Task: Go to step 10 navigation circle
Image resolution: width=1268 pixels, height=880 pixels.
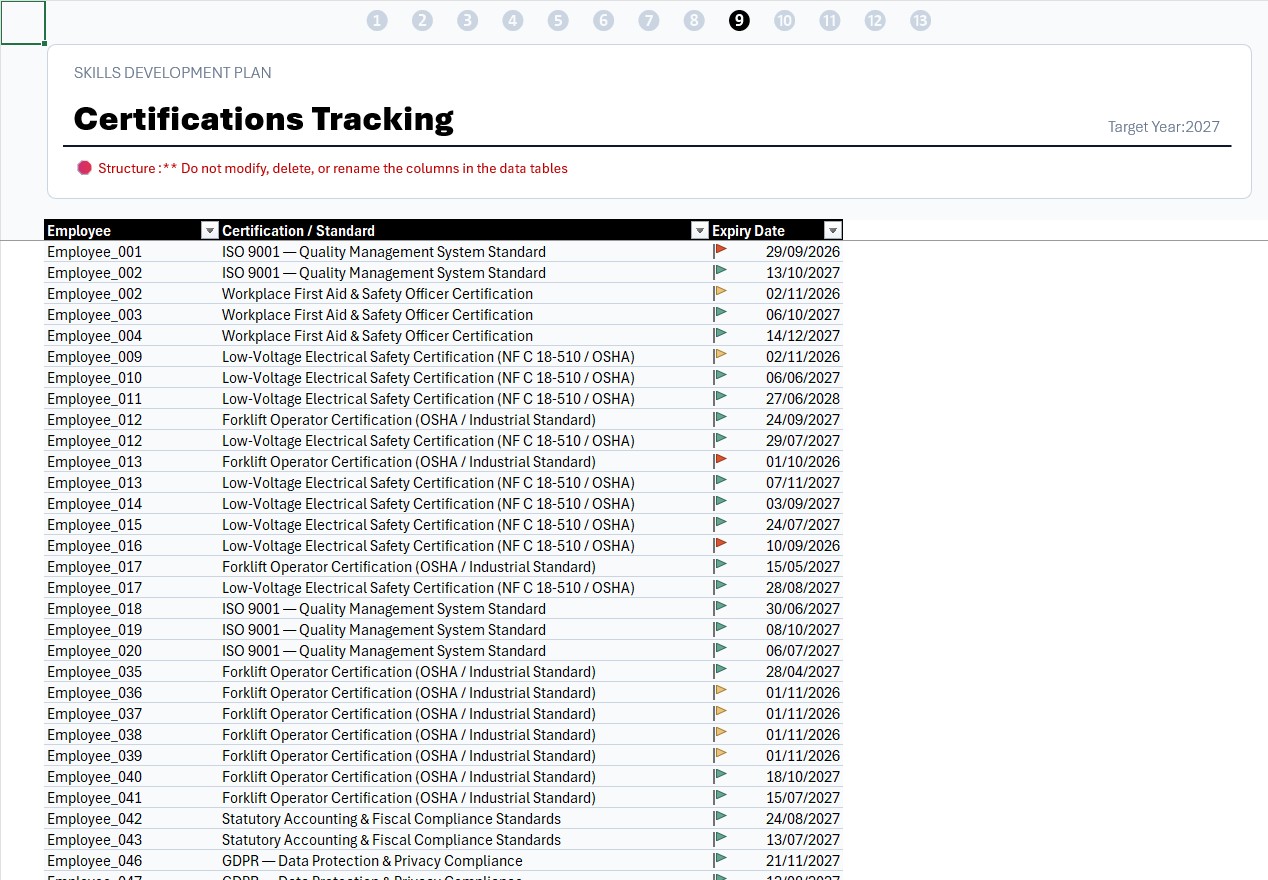Action: tap(784, 20)
